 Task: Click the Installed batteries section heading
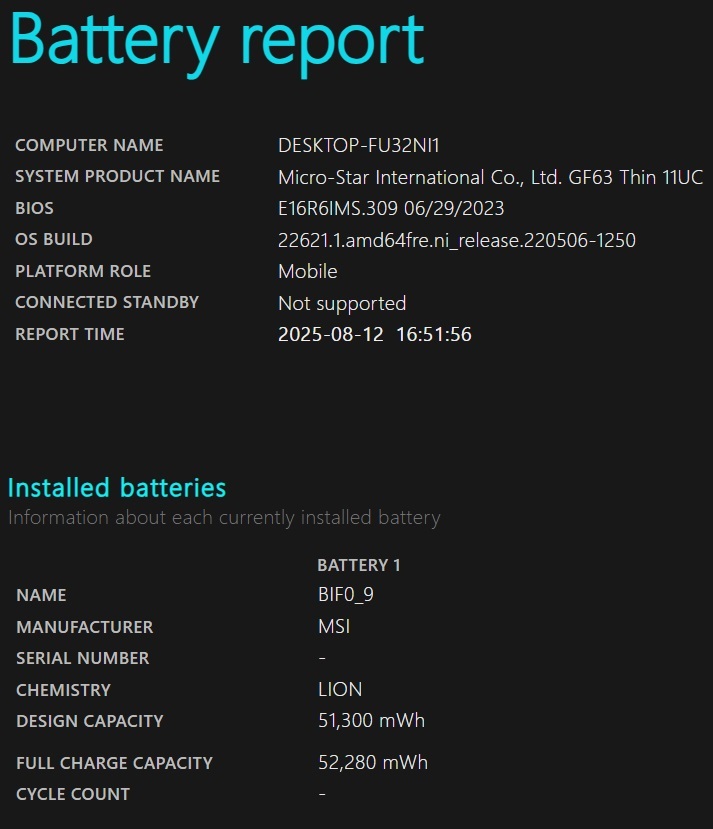point(117,487)
